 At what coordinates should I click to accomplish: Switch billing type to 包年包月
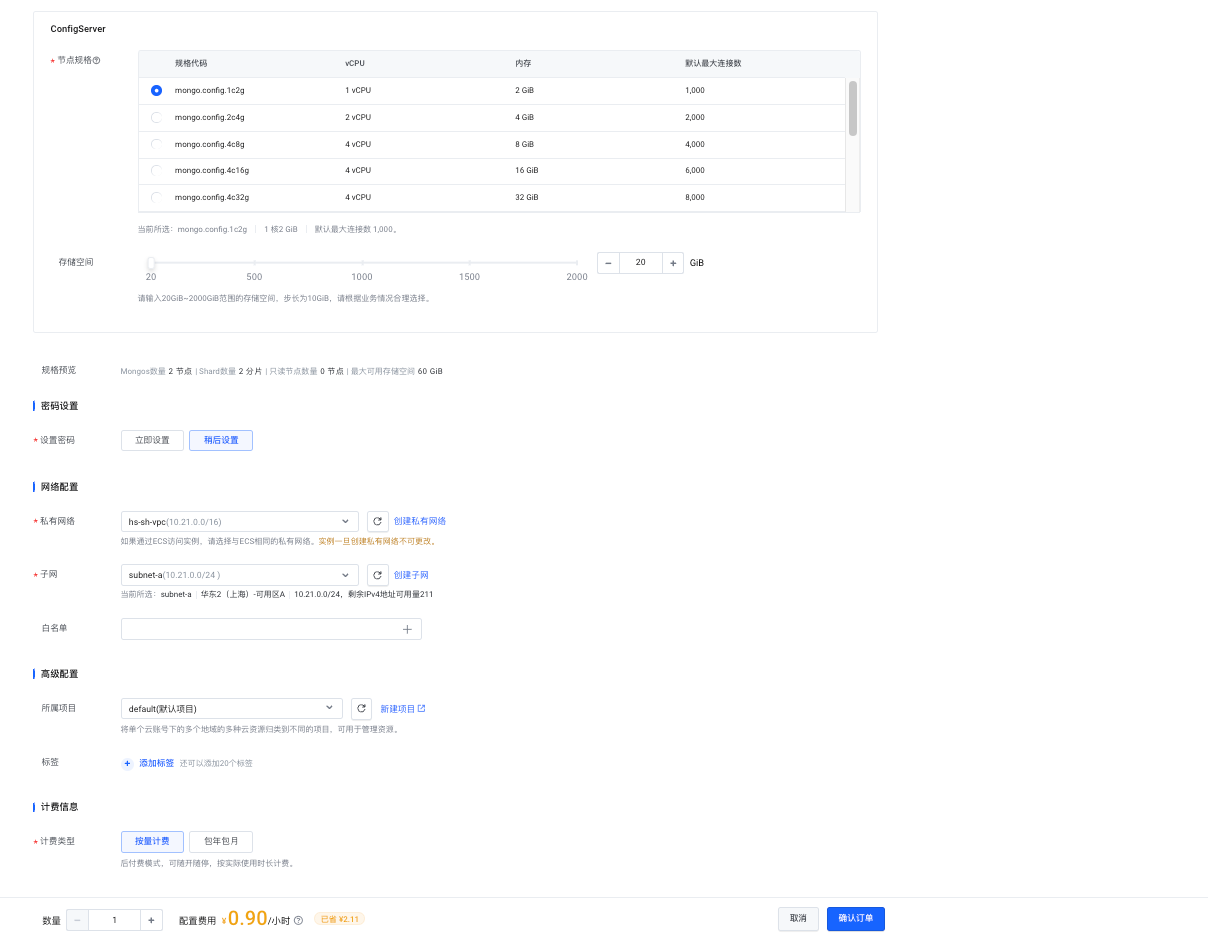(220, 841)
